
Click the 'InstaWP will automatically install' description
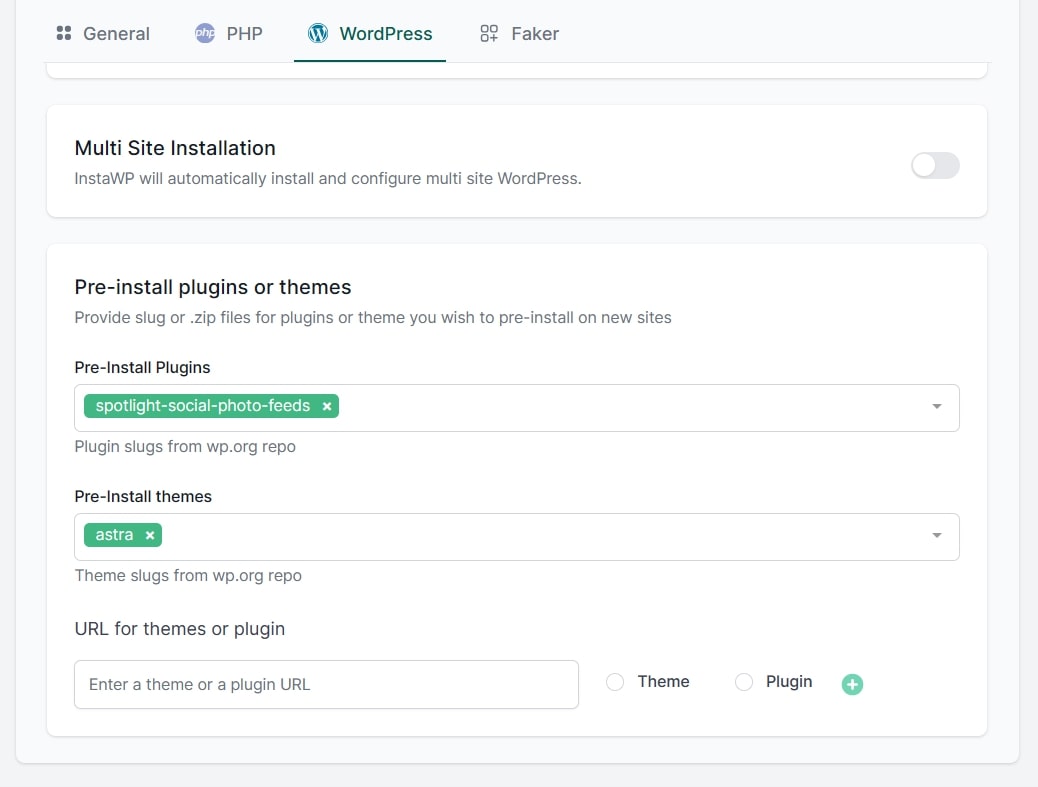[x=328, y=179]
